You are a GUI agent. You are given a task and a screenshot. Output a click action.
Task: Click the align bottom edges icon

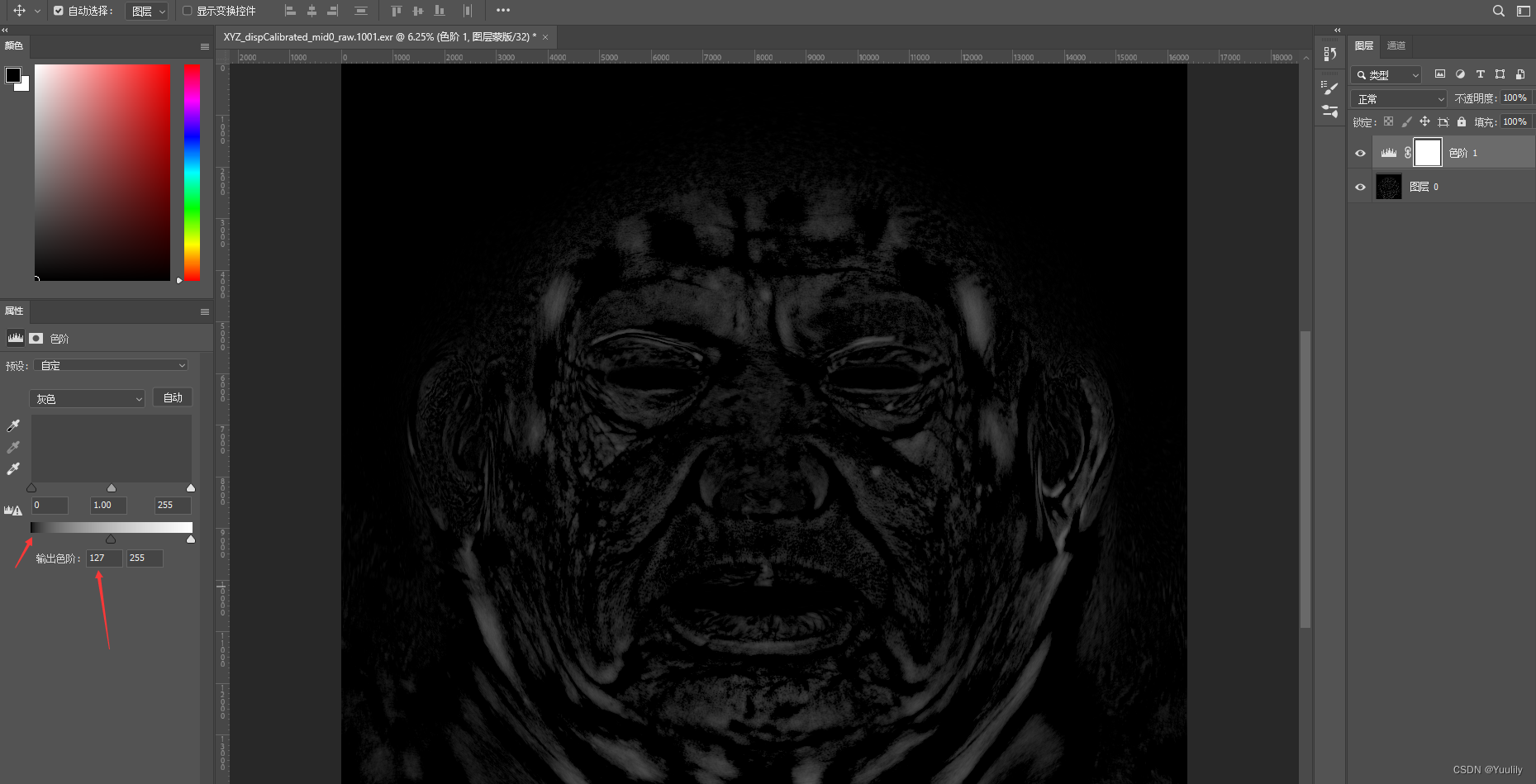click(x=440, y=11)
